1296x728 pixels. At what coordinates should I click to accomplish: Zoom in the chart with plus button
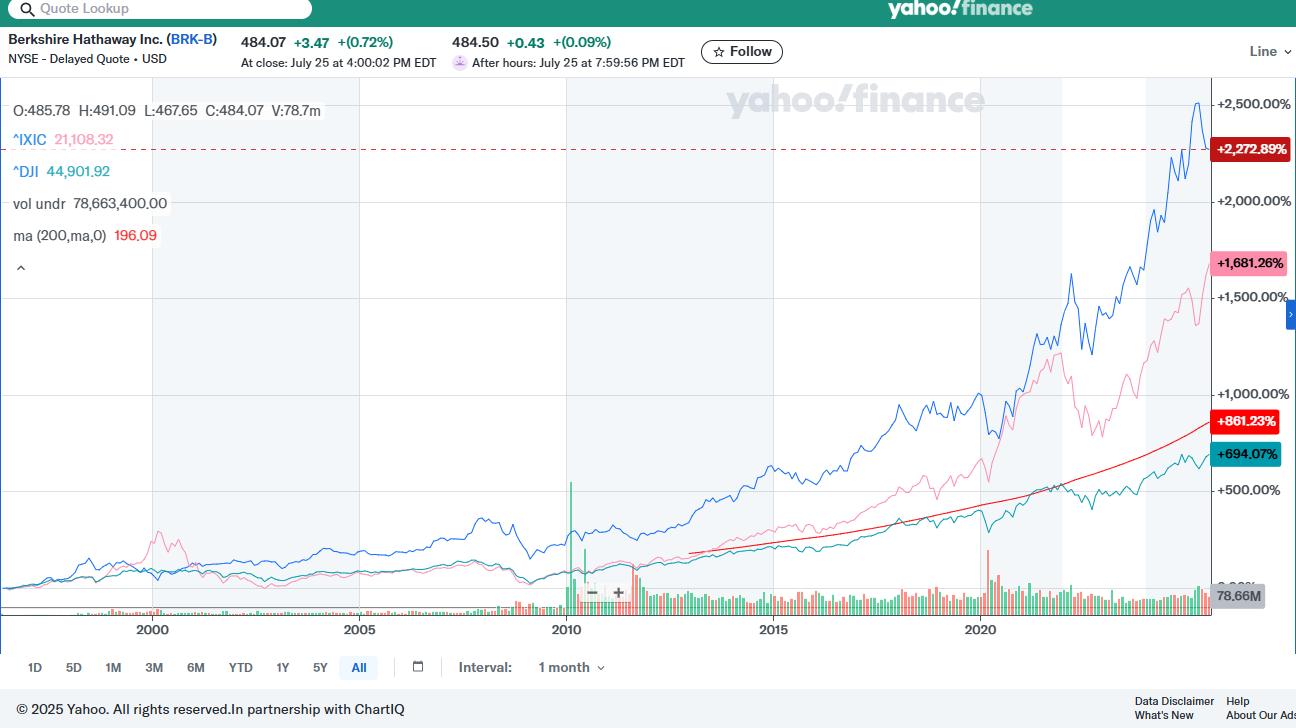pyautogui.click(x=618, y=592)
